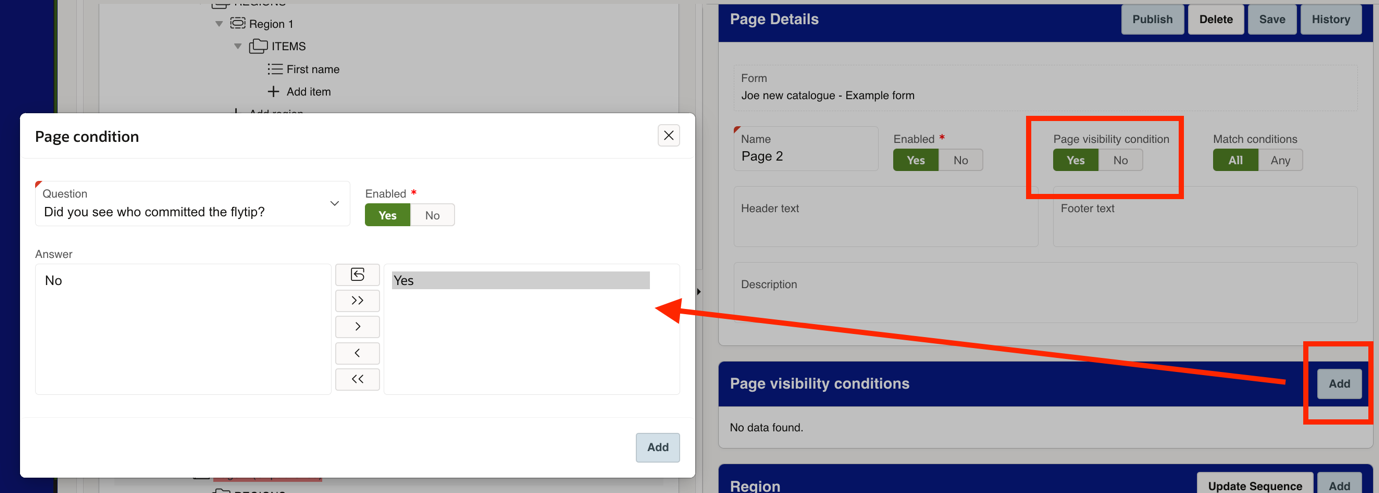Collapse the ITEMS folder node
The image size is (1379, 493).
pyautogui.click(x=238, y=46)
